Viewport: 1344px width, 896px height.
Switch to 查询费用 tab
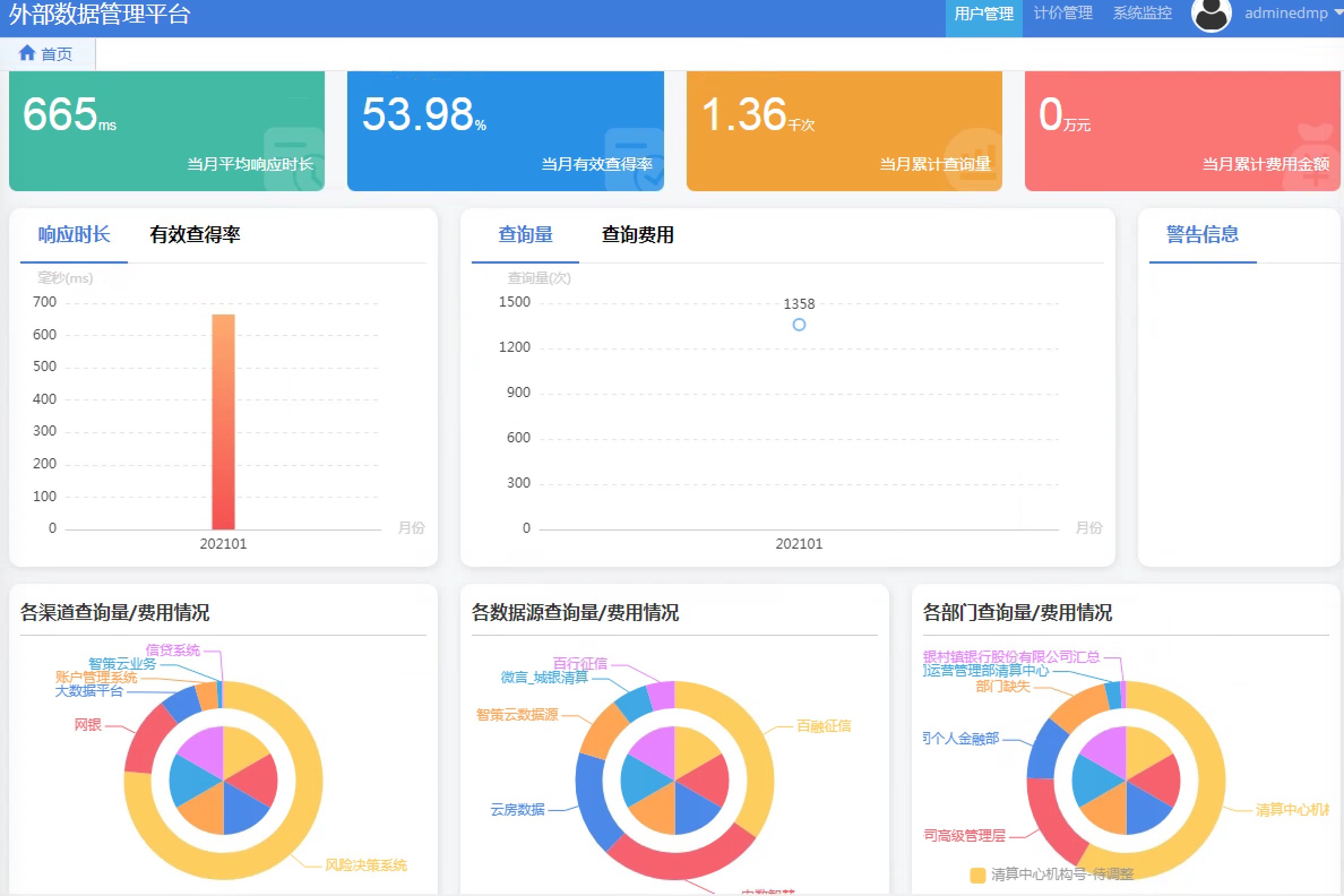click(x=637, y=235)
